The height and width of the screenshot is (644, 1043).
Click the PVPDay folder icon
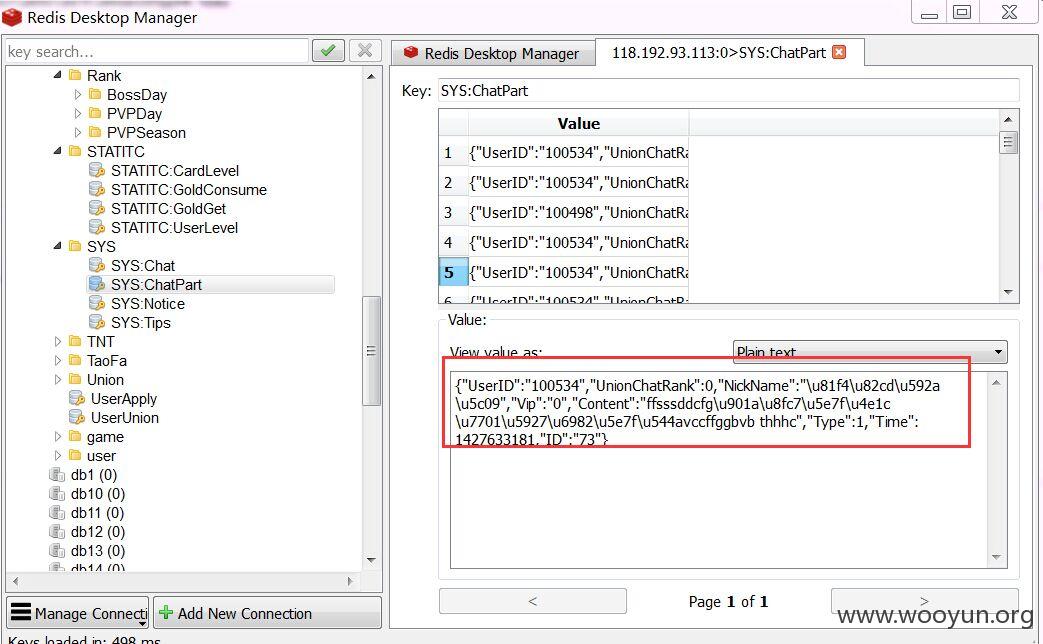(95, 113)
